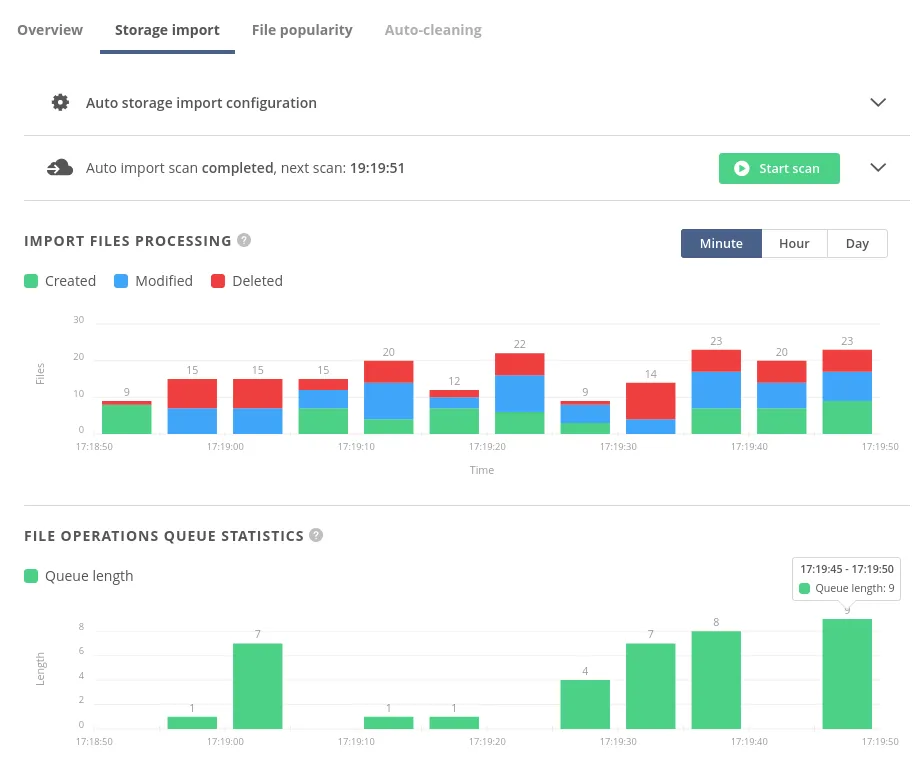Switch chart resolution to Day

857,244
